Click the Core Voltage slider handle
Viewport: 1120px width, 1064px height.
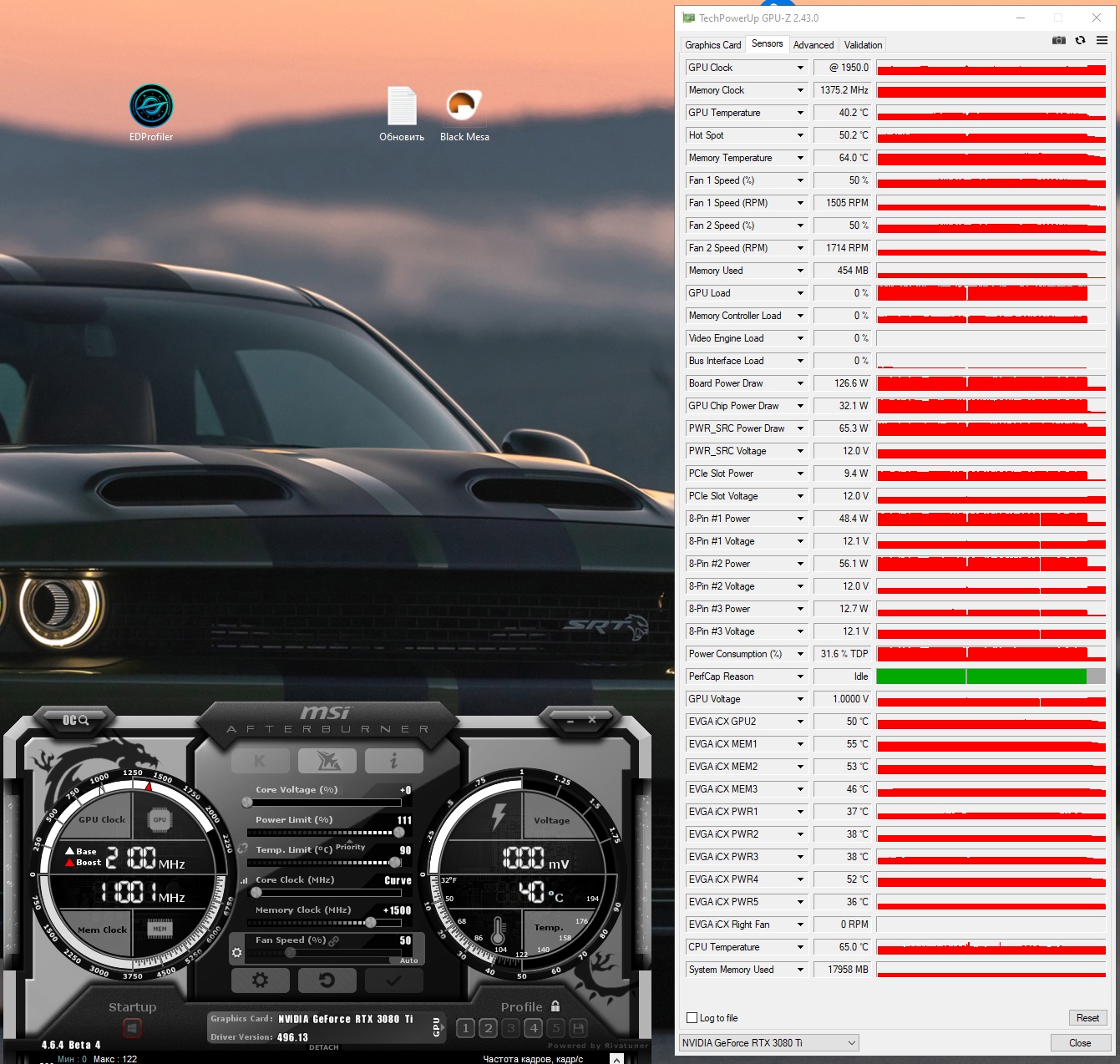tap(247, 803)
